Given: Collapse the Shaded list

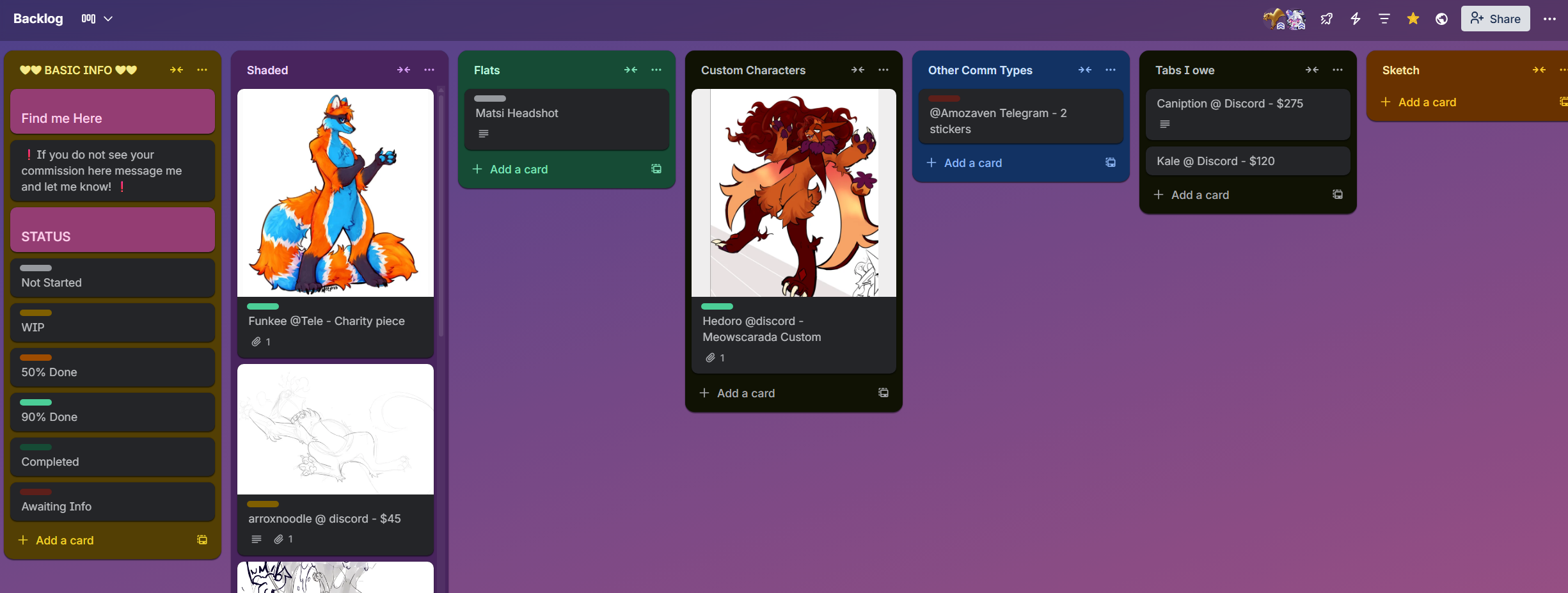Looking at the screenshot, I should click(x=404, y=70).
